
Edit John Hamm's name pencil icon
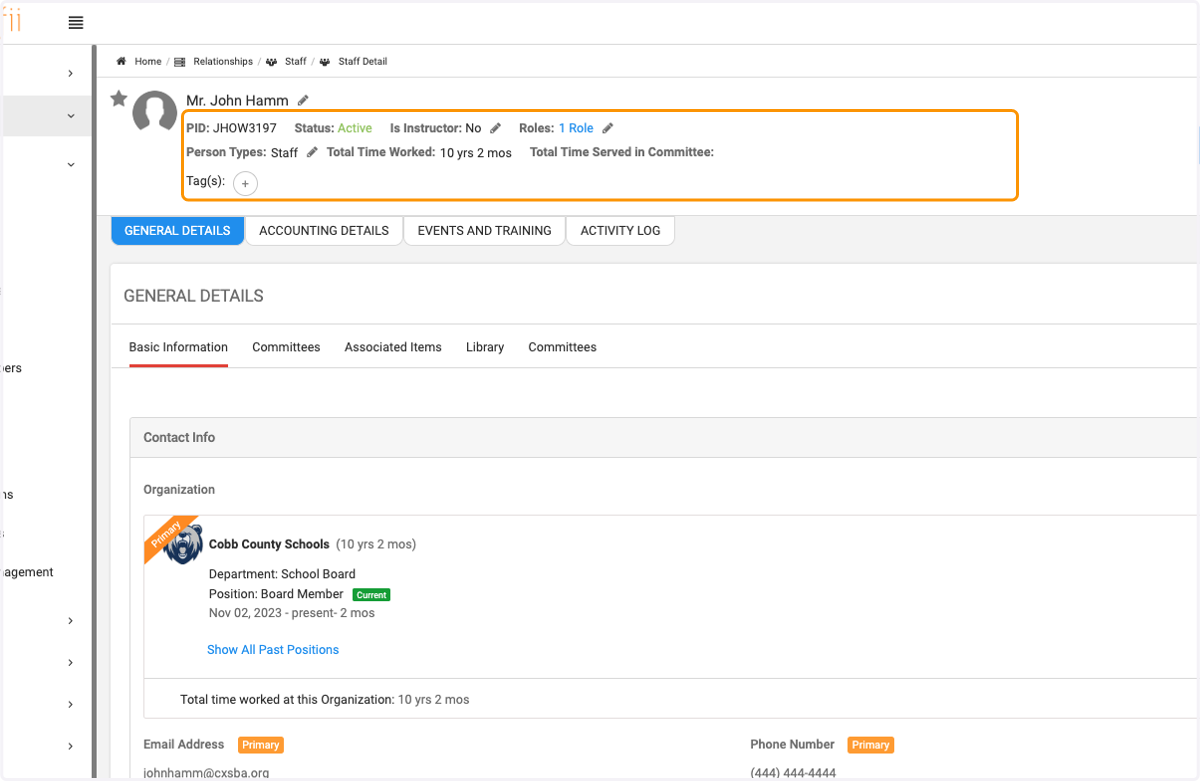[x=304, y=100]
